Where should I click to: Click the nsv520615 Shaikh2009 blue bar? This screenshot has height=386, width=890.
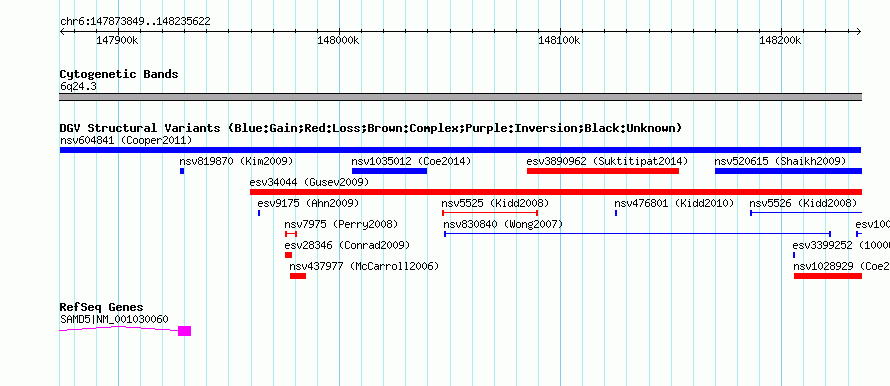pos(788,171)
